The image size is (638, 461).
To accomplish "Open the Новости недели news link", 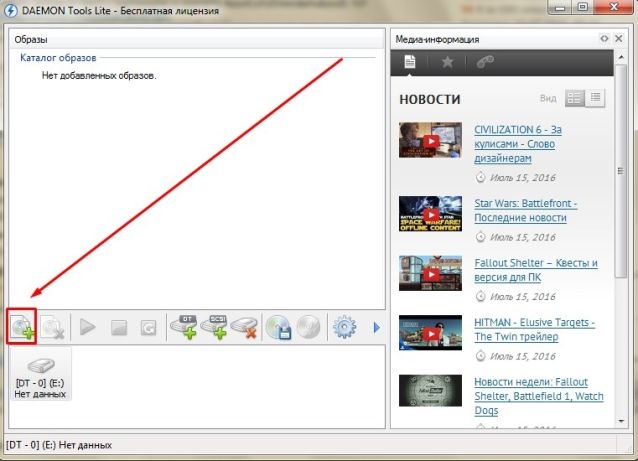I will (539, 396).
